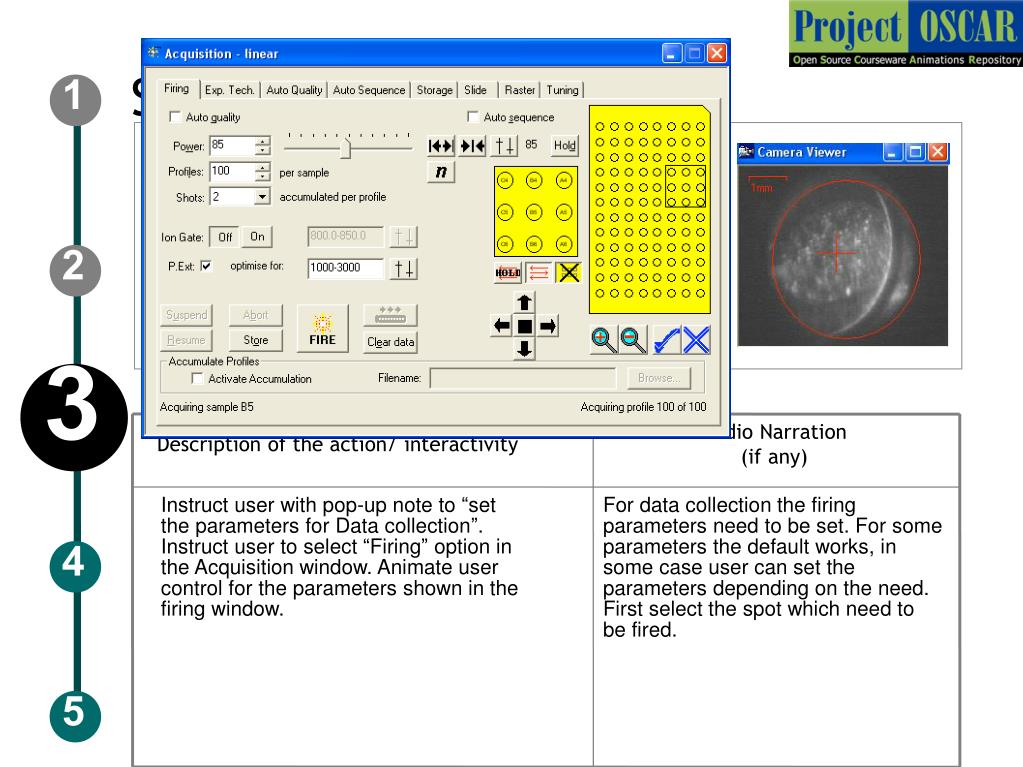Click the laser power slider handle
This screenshot has height=767, width=1023.
346,148
